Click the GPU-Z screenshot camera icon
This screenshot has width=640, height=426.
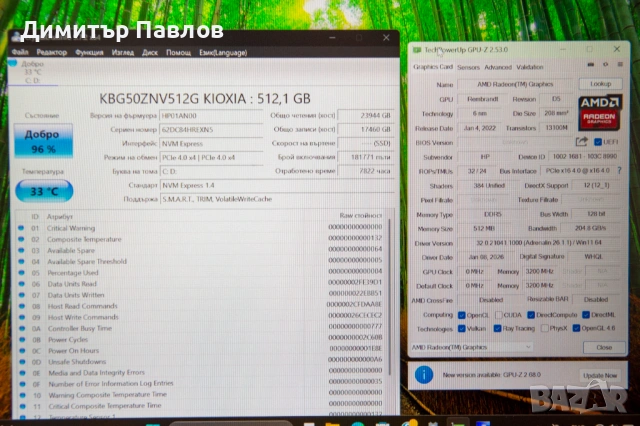(x=590, y=64)
